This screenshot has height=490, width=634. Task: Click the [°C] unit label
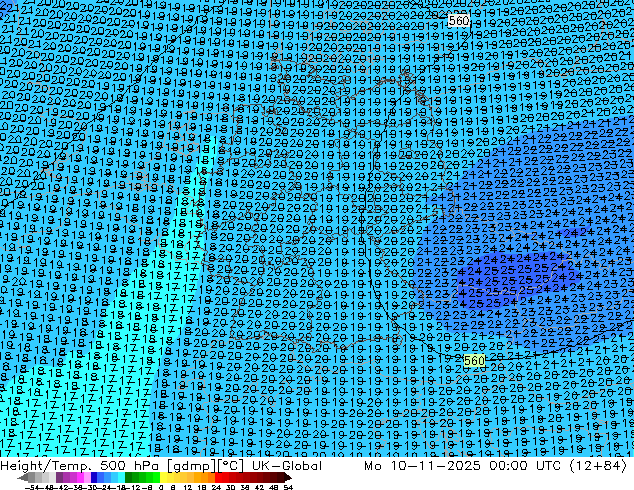pos(230,466)
